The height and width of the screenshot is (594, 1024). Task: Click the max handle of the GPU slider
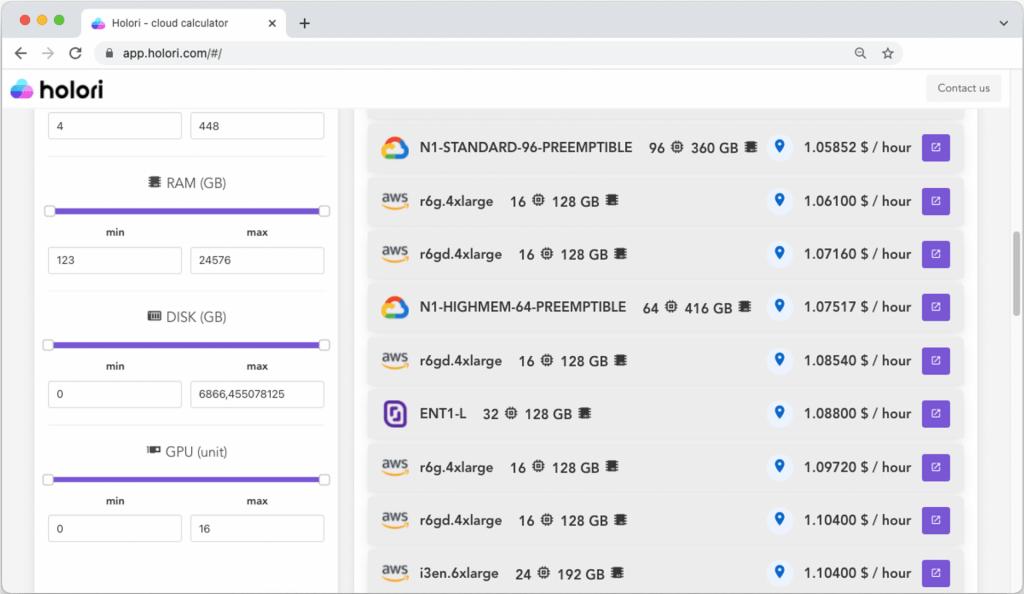point(323,479)
